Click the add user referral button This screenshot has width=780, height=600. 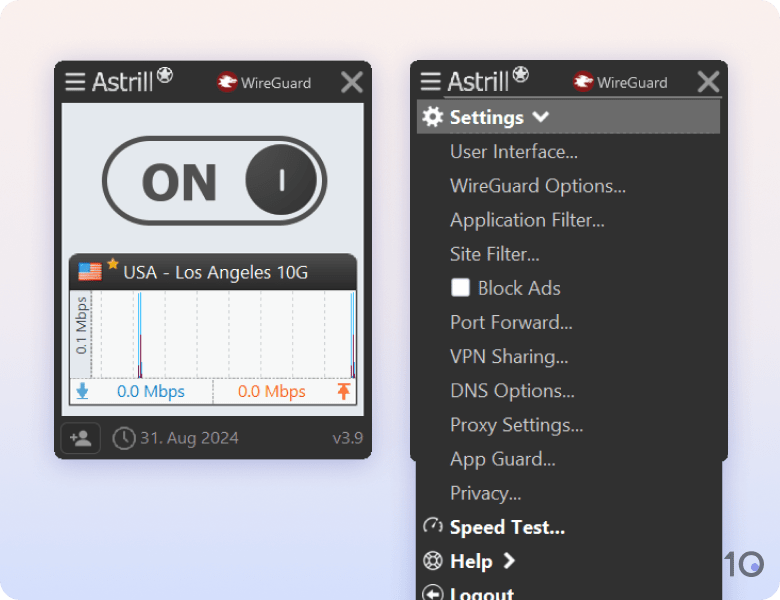(81, 438)
